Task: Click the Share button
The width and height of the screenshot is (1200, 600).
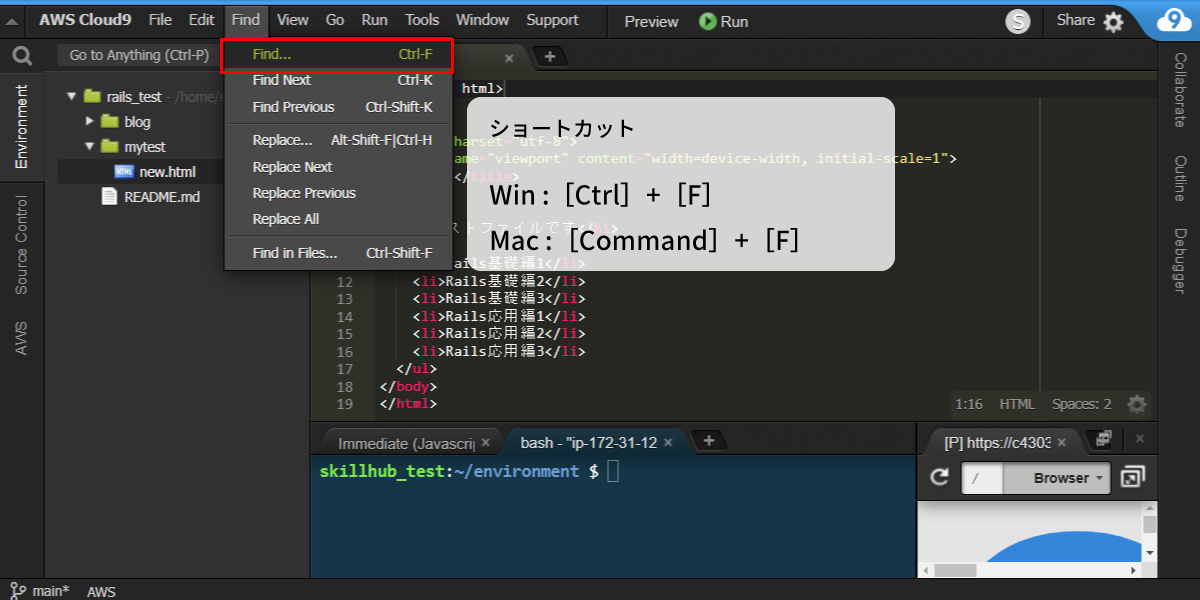Action: pyautogui.click(x=1076, y=20)
